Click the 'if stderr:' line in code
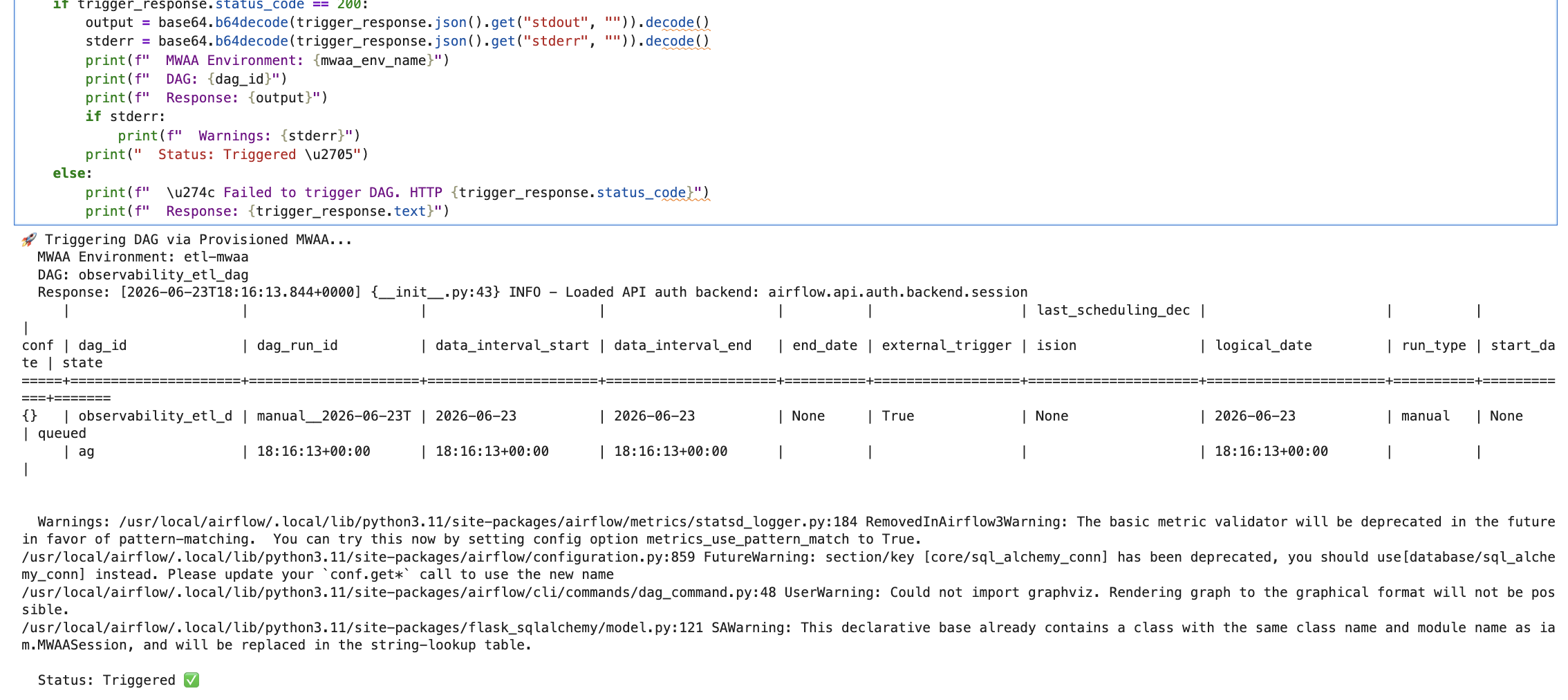 (x=126, y=117)
